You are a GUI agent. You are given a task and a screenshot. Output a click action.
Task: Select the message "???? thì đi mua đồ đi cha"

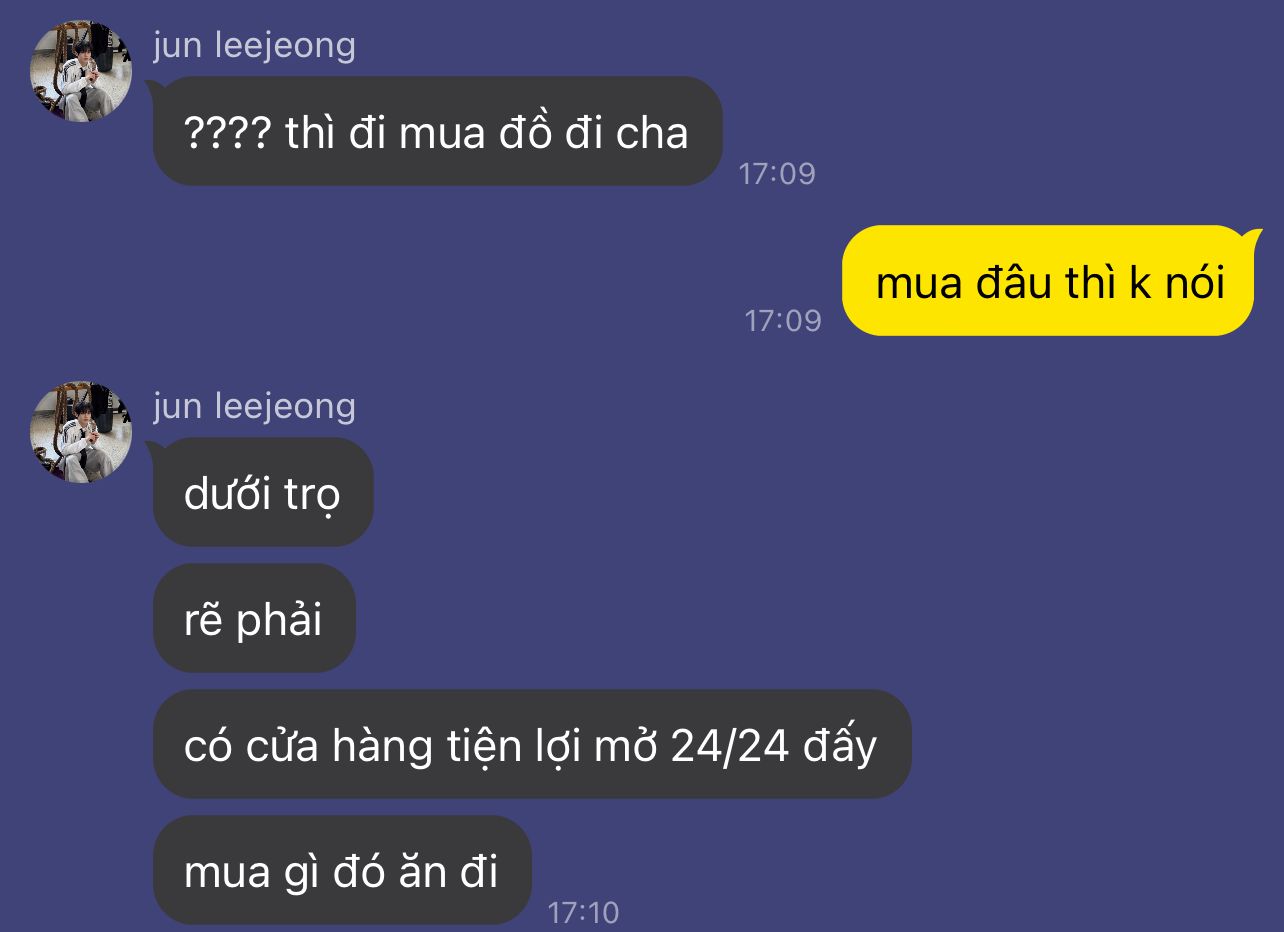(437, 131)
